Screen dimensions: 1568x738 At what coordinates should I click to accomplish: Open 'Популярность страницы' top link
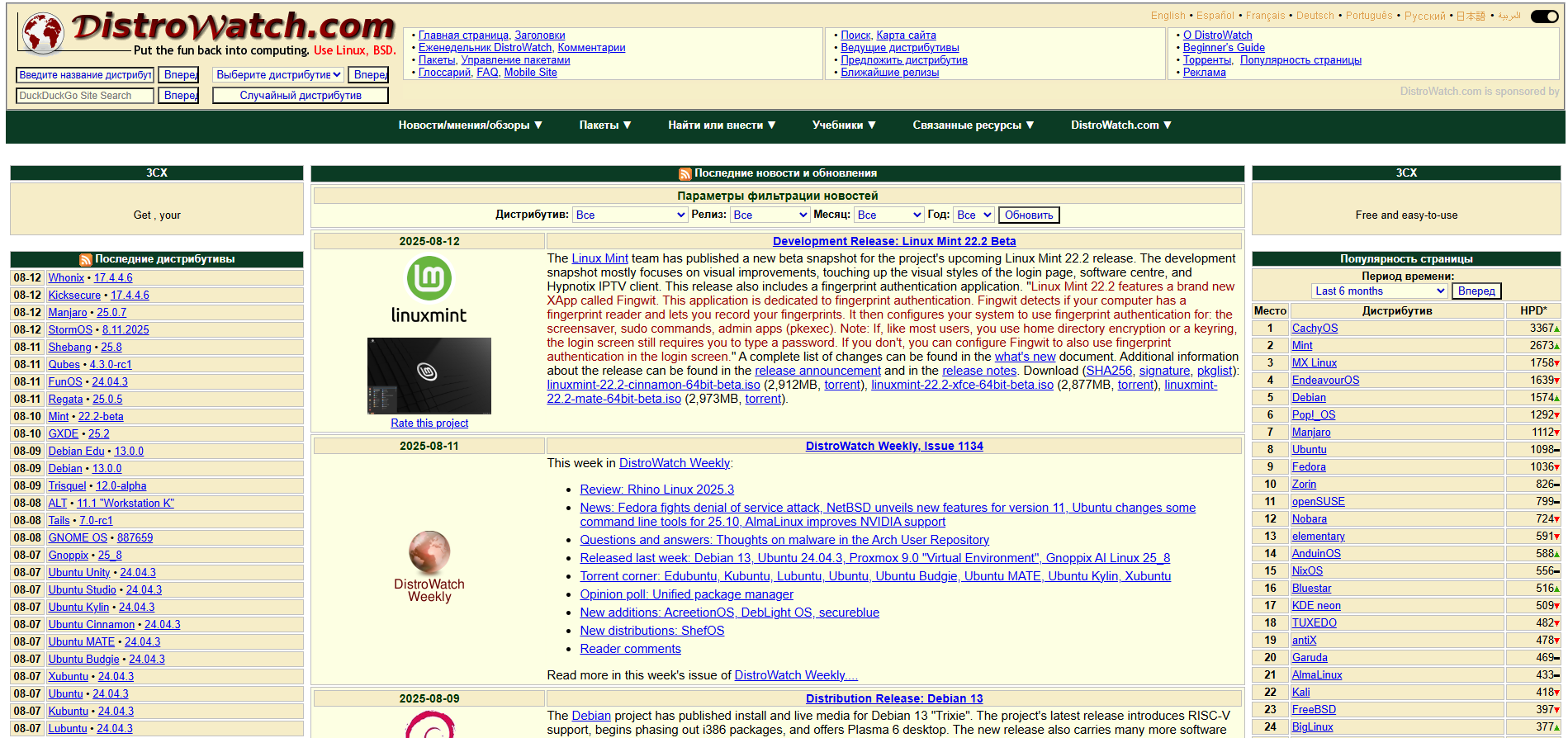[x=1300, y=60]
